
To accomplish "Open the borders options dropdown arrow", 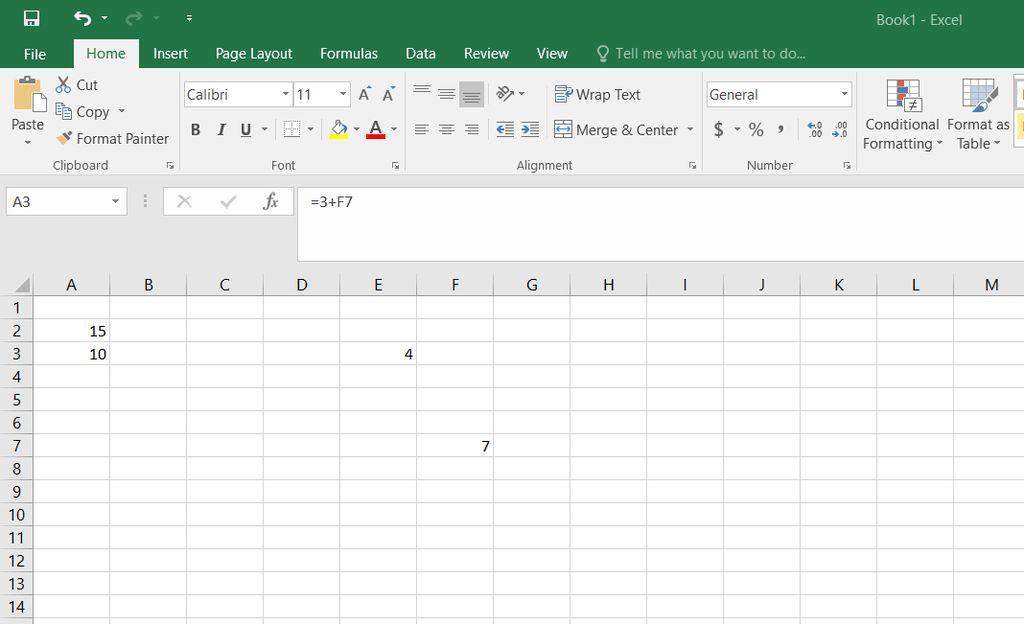I will (310, 129).
